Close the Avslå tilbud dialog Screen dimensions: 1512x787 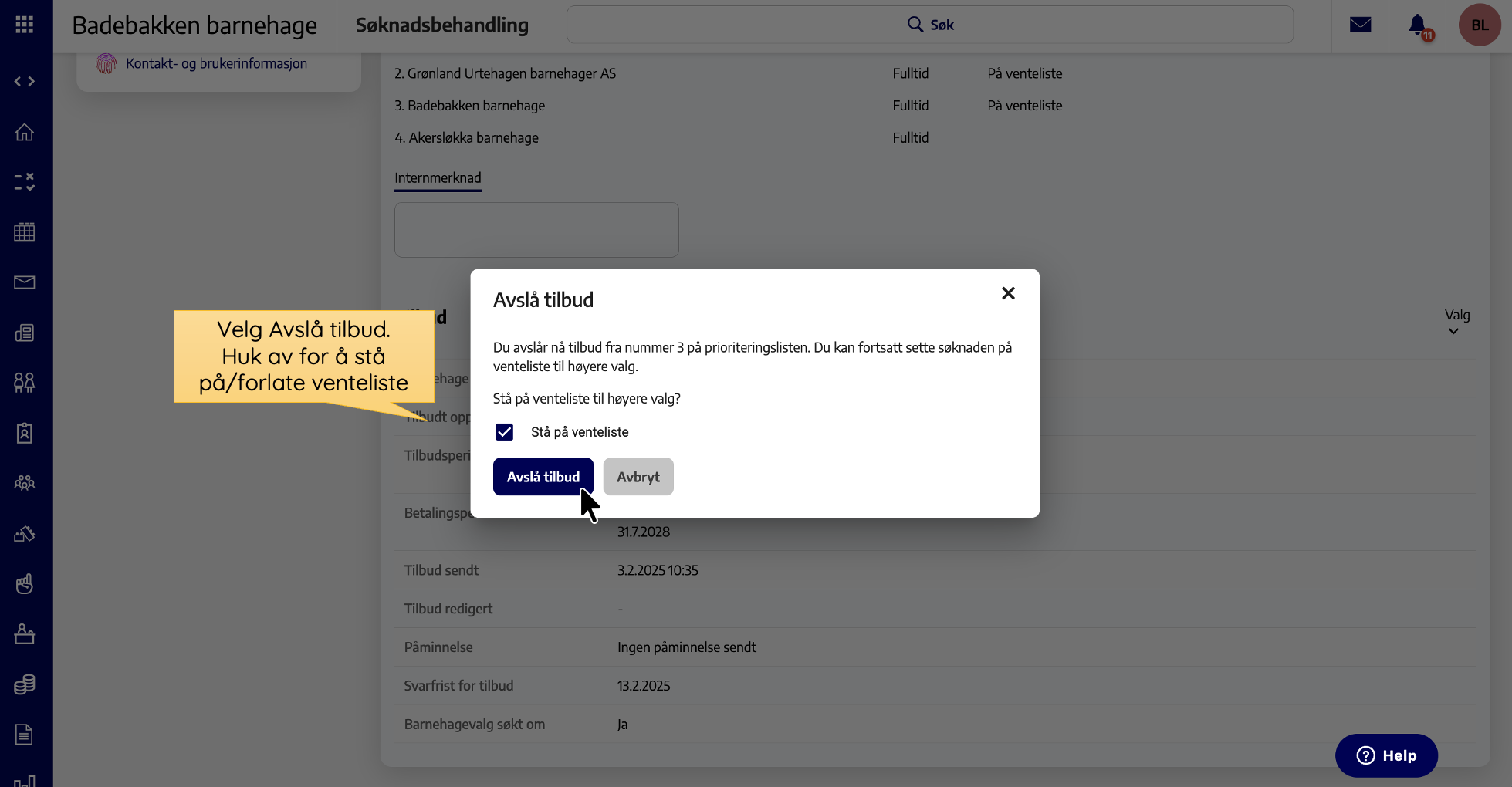point(1007,293)
